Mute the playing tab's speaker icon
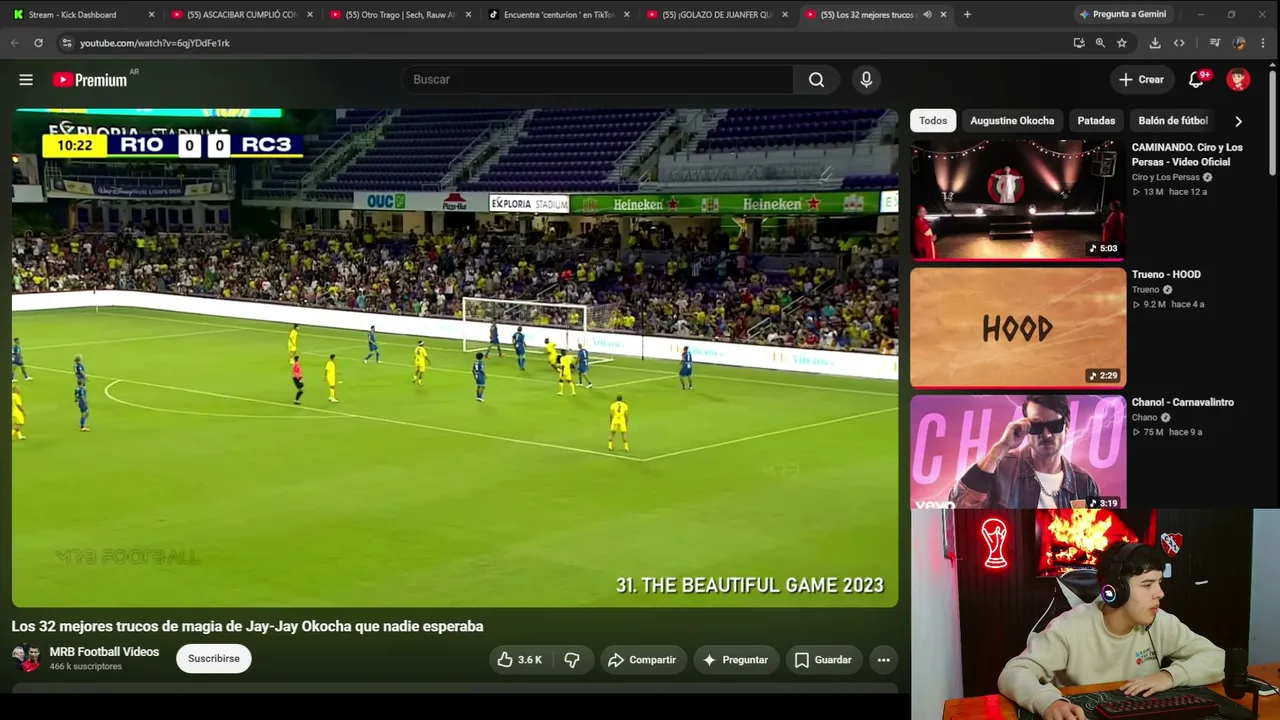1280x720 pixels. click(x=927, y=15)
